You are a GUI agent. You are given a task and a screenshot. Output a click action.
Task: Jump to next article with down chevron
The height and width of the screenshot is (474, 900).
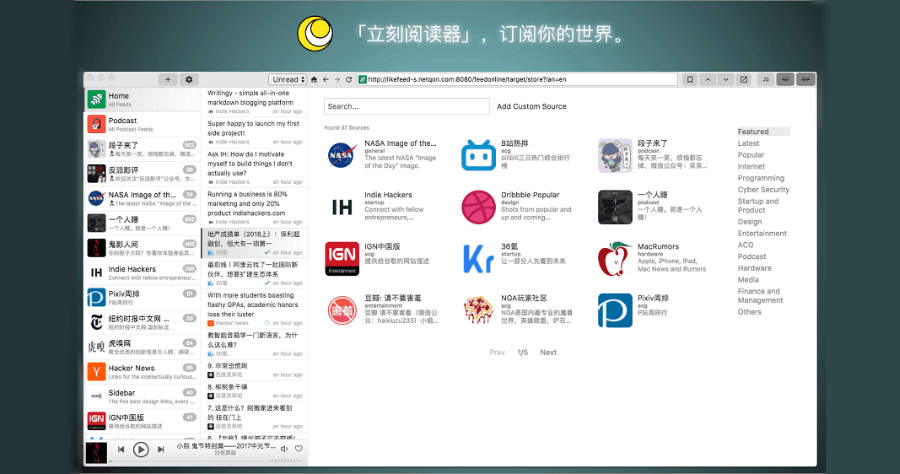point(726,80)
